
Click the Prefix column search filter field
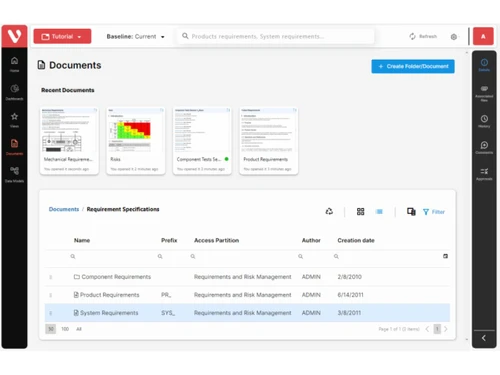tap(172, 256)
